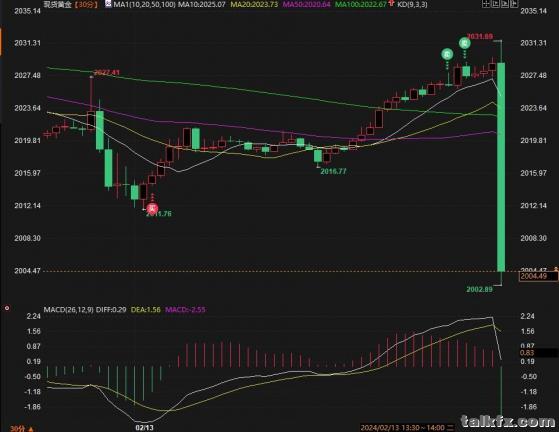Image resolution: width=559 pixels, height=432 pixels.
Task: Click the last chart-control icon in top-right toolbar
Action: tap(514, 4)
